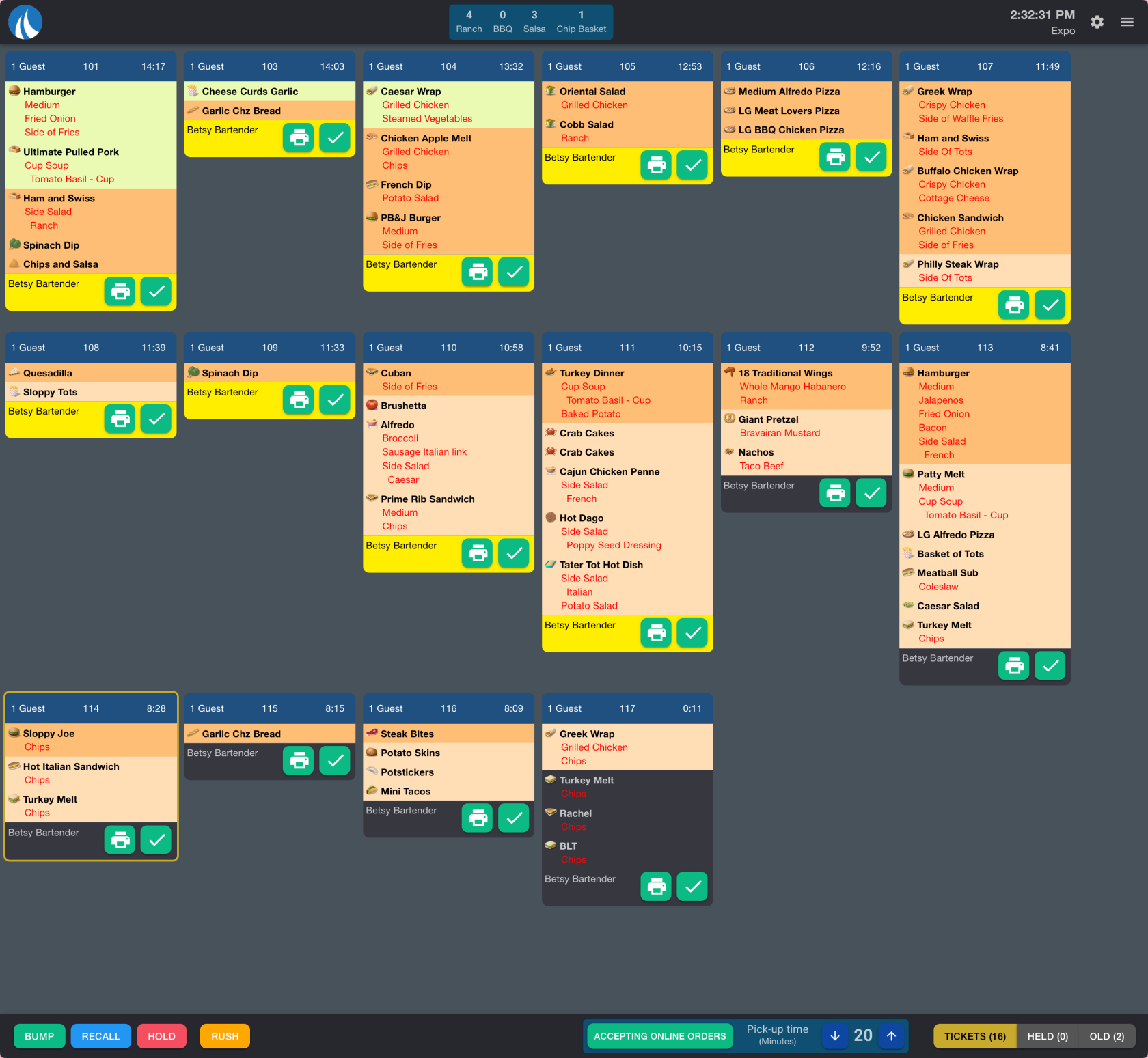1148x1058 pixels.
Task: Print ticket 111
Action: coord(656,632)
